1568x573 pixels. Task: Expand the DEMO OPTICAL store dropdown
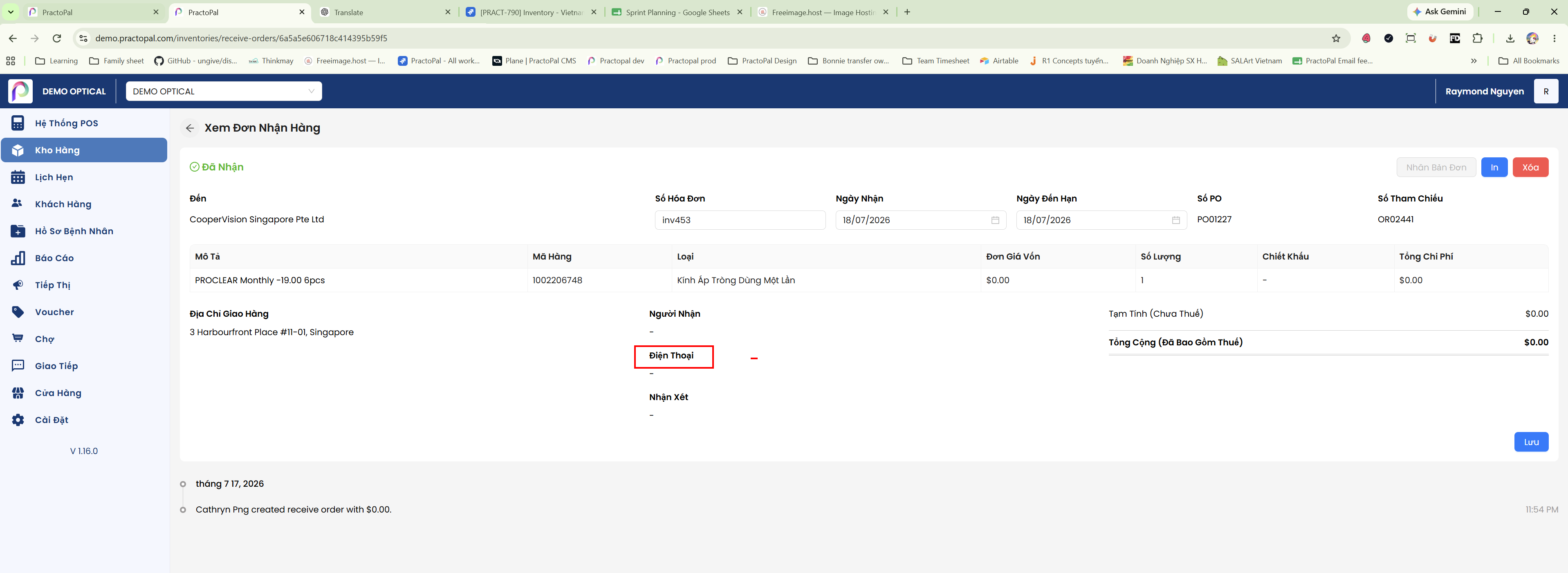[224, 91]
